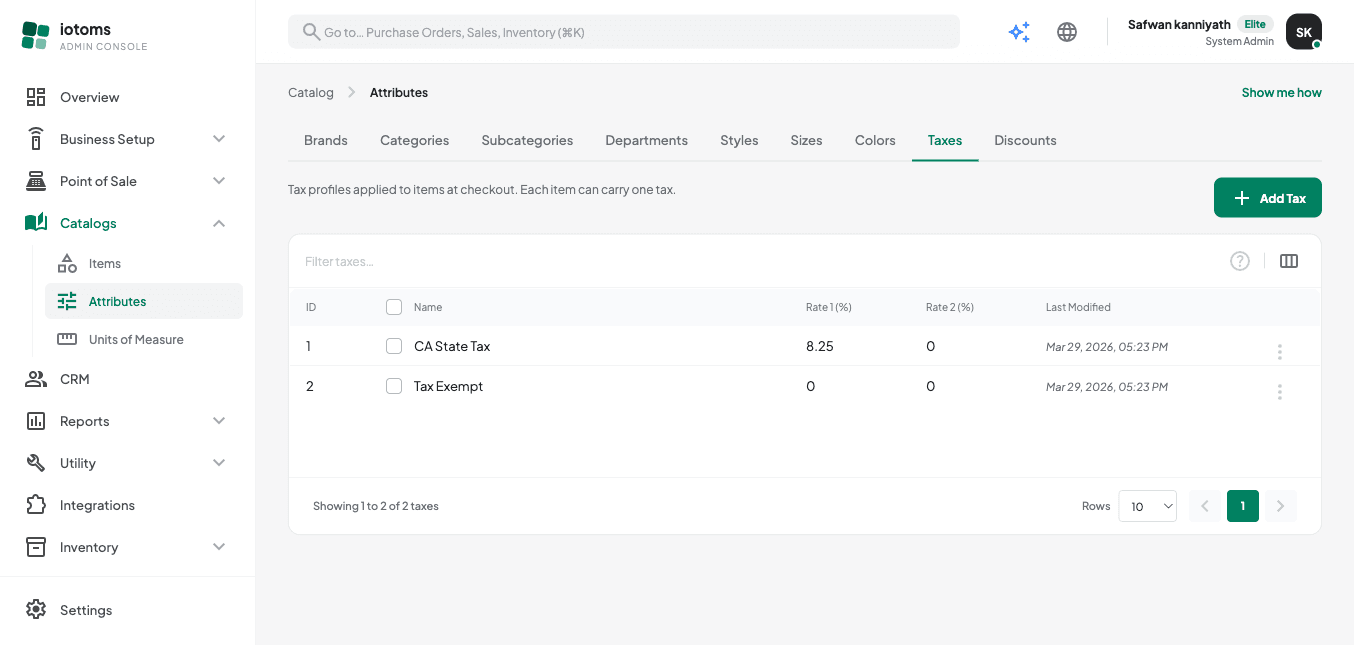Click the Rate 2 (%) column header

(x=950, y=307)
